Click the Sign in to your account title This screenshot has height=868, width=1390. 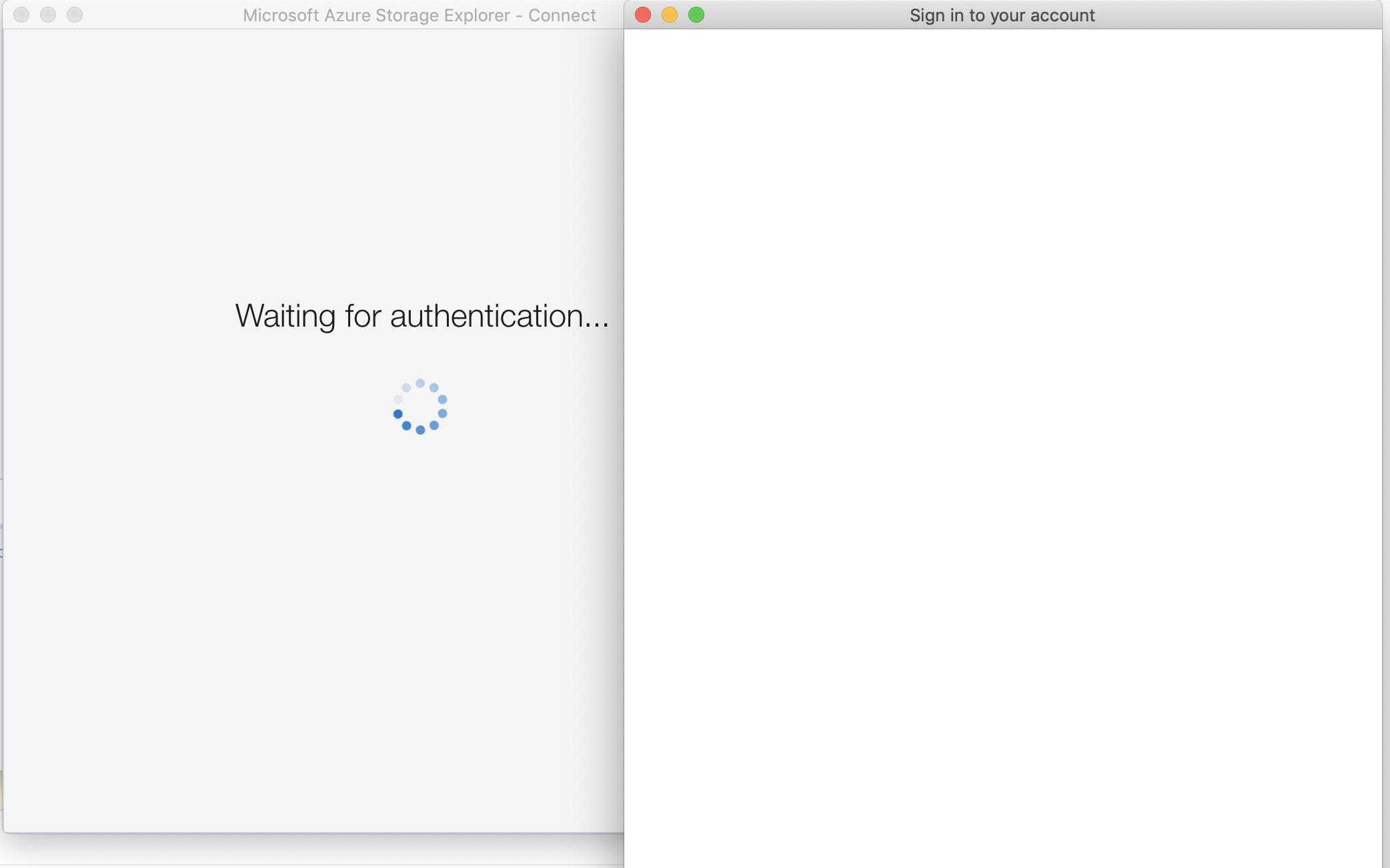point(1002,15)
